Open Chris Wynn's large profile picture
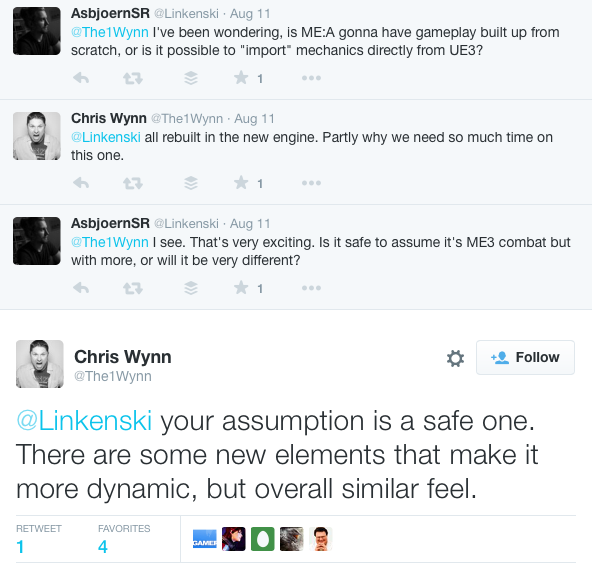 pos(40,364)
